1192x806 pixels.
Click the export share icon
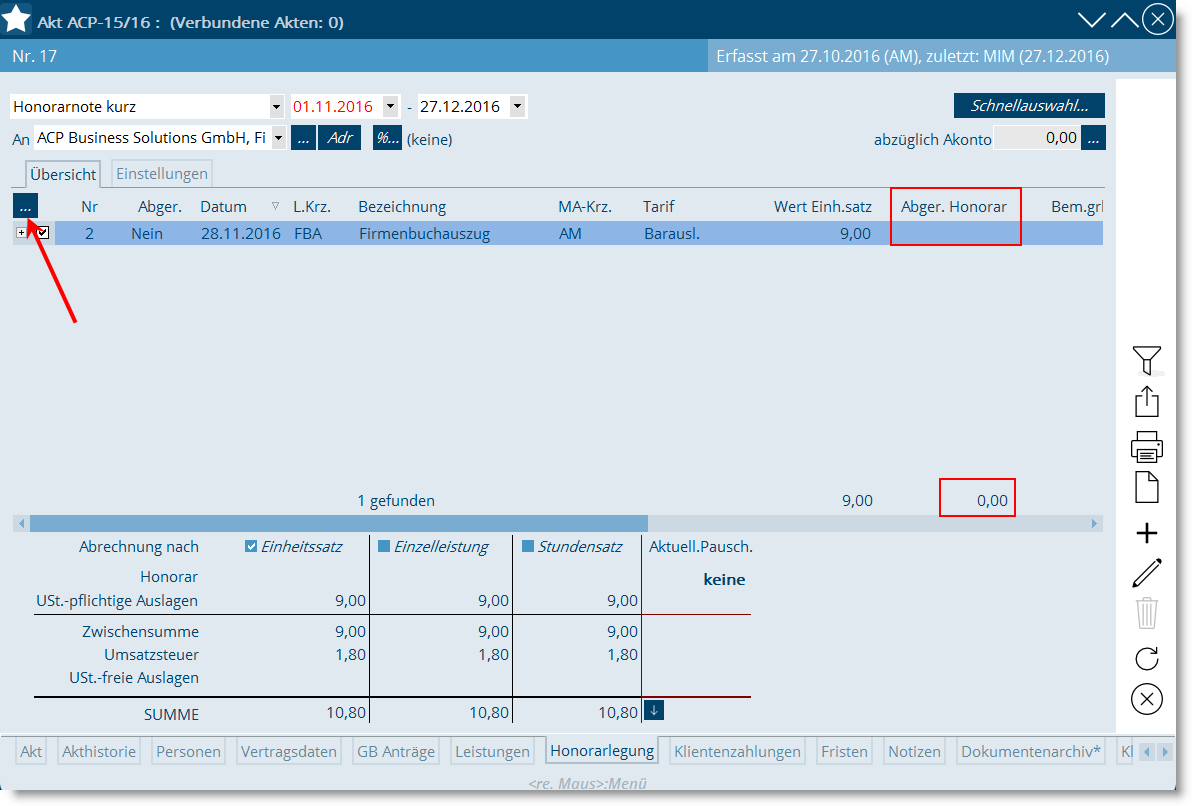tap(1147, 402)
